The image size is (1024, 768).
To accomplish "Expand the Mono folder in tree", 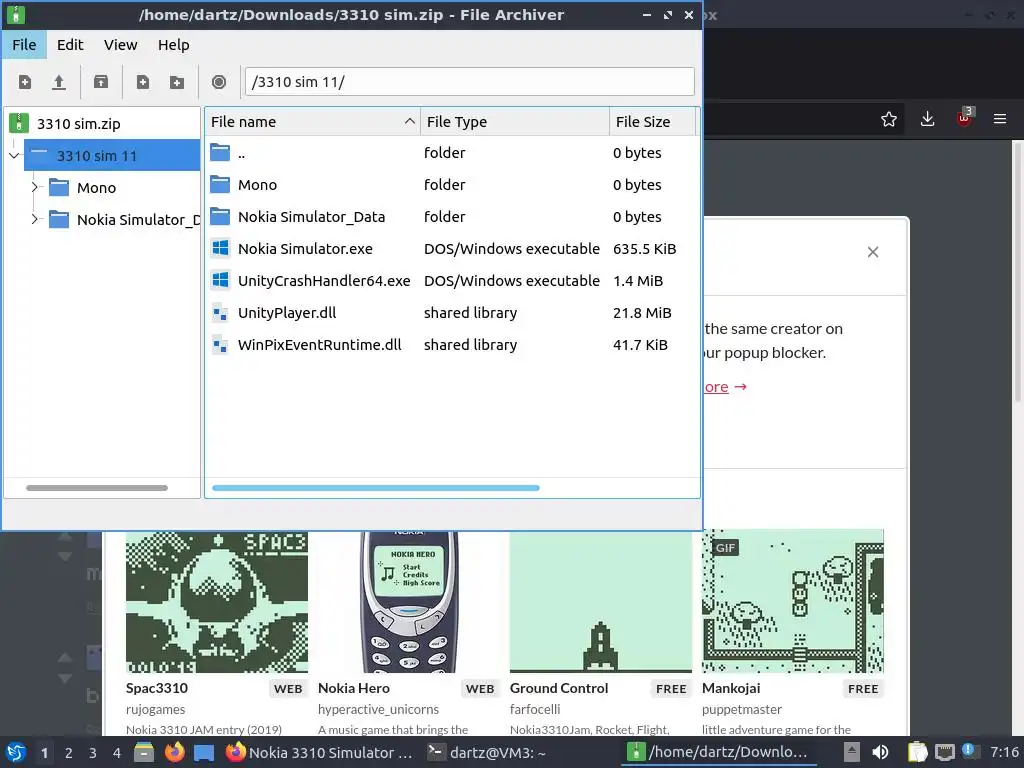I will click(35, 187).
